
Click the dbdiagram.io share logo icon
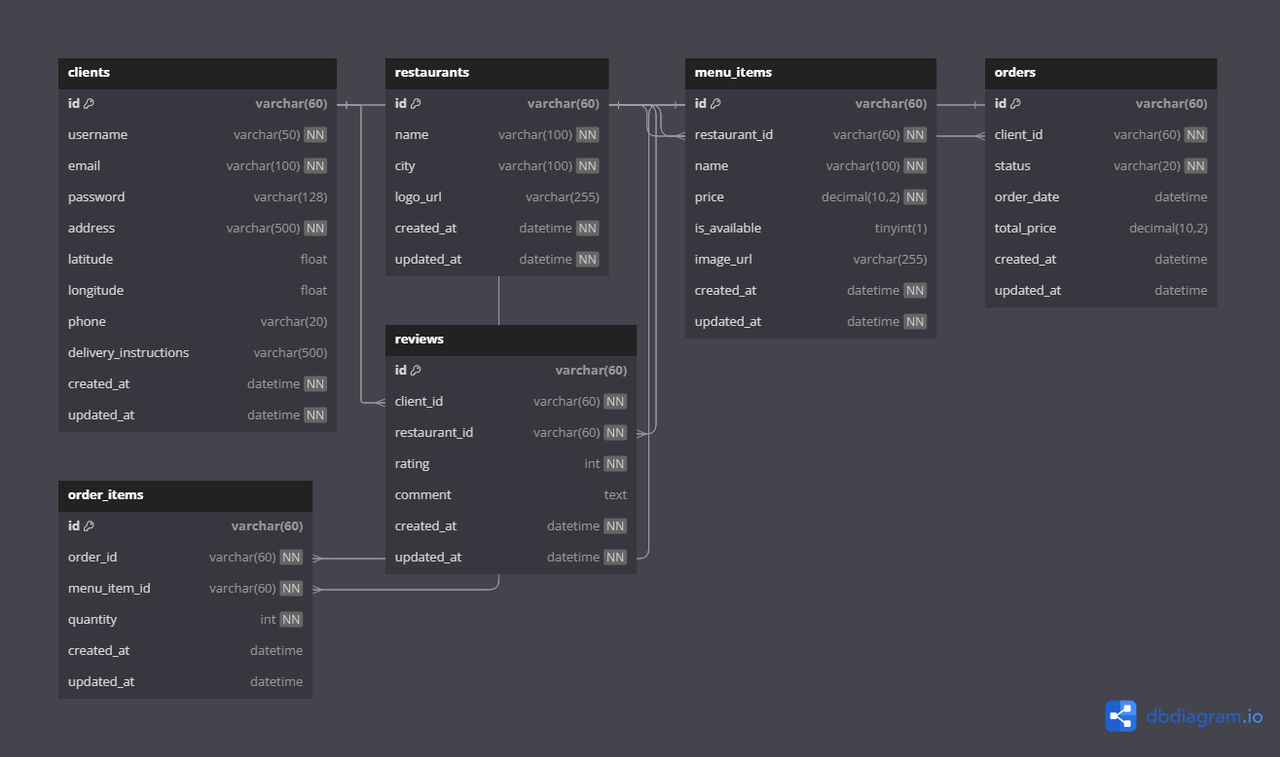click(x=1121, y=716)
